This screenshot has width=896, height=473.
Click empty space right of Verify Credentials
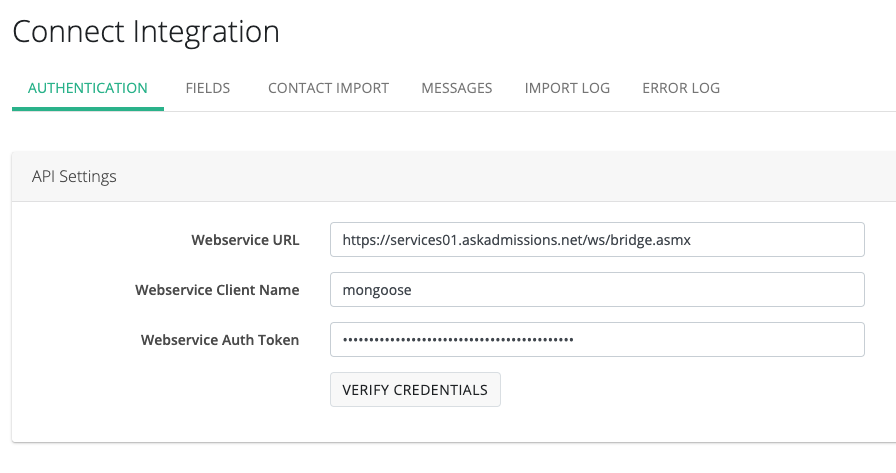[680, 390]
